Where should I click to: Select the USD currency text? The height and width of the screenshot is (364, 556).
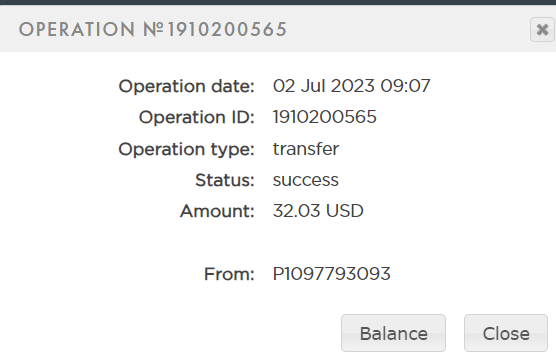tap(345, 211)
